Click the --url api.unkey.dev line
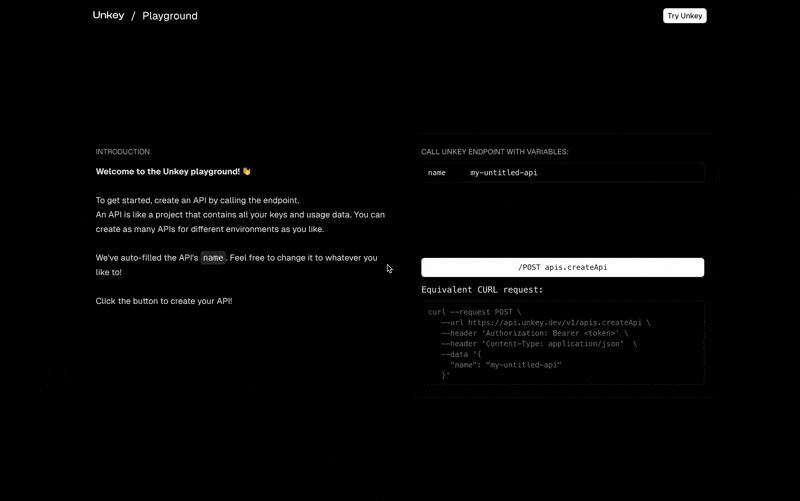Image resolution: width=800 pixels, height=501 pixels. click(x=545, y=323)
